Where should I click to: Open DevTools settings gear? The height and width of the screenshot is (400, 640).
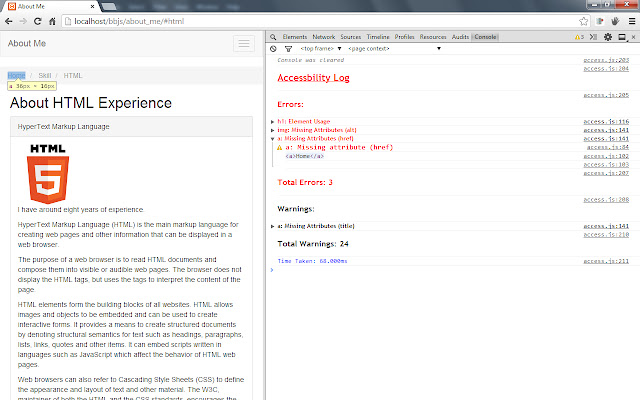(x=608, y=37)
